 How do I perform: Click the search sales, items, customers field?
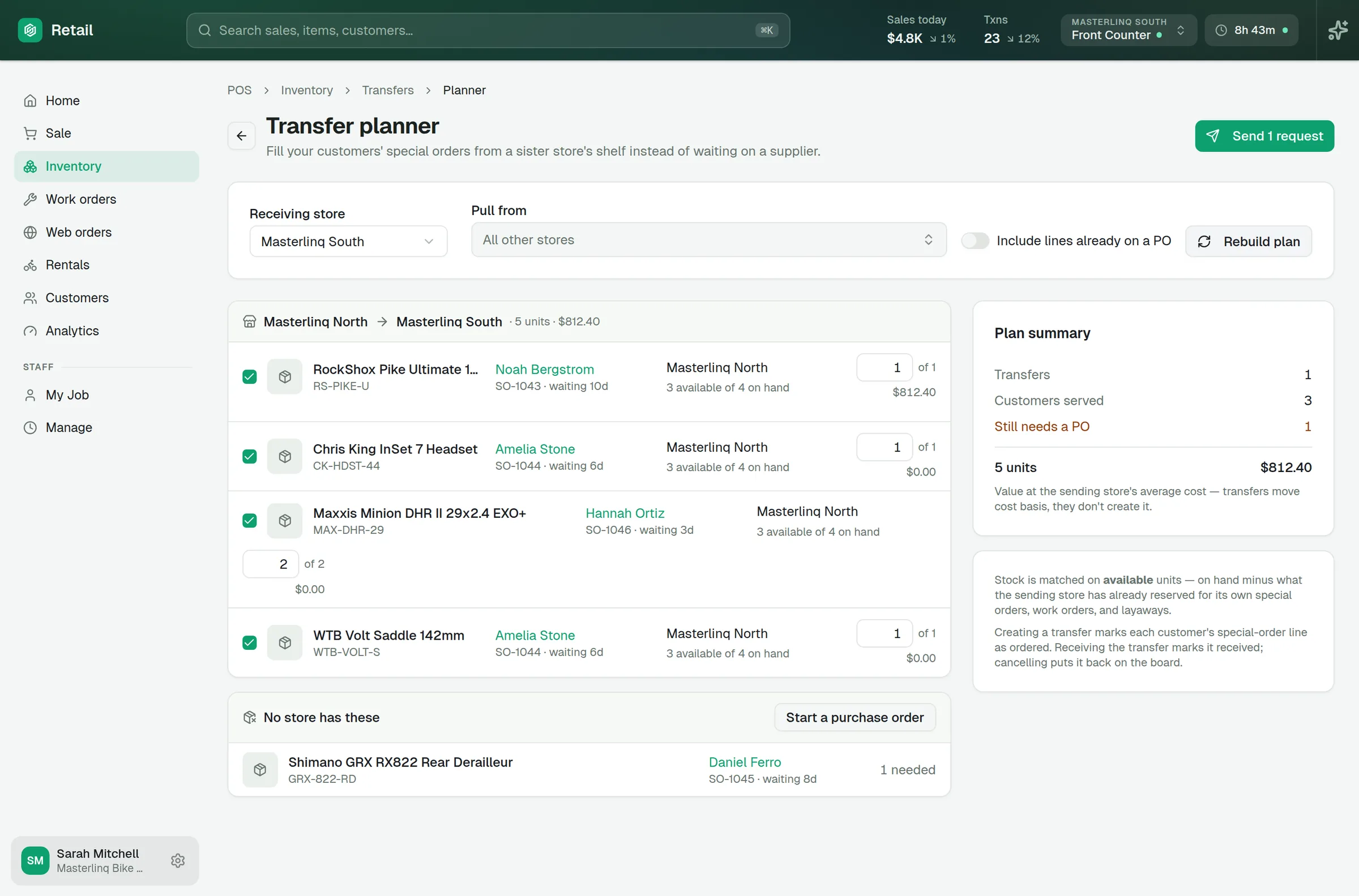coord(488,31)
